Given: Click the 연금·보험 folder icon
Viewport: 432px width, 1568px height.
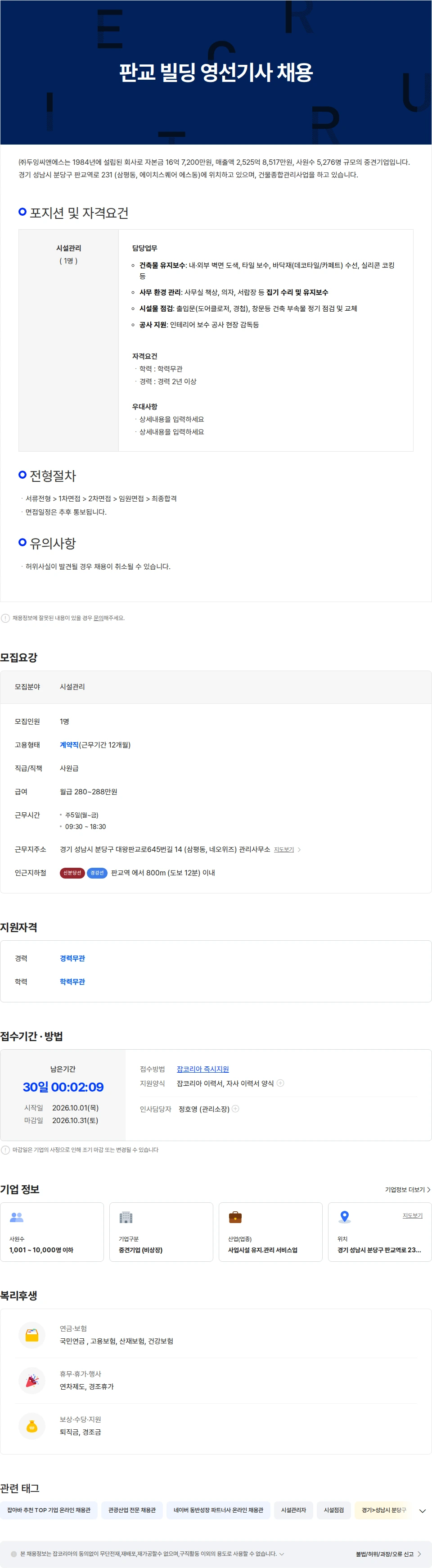Looking at the screenshot, I should [32, 1335].
